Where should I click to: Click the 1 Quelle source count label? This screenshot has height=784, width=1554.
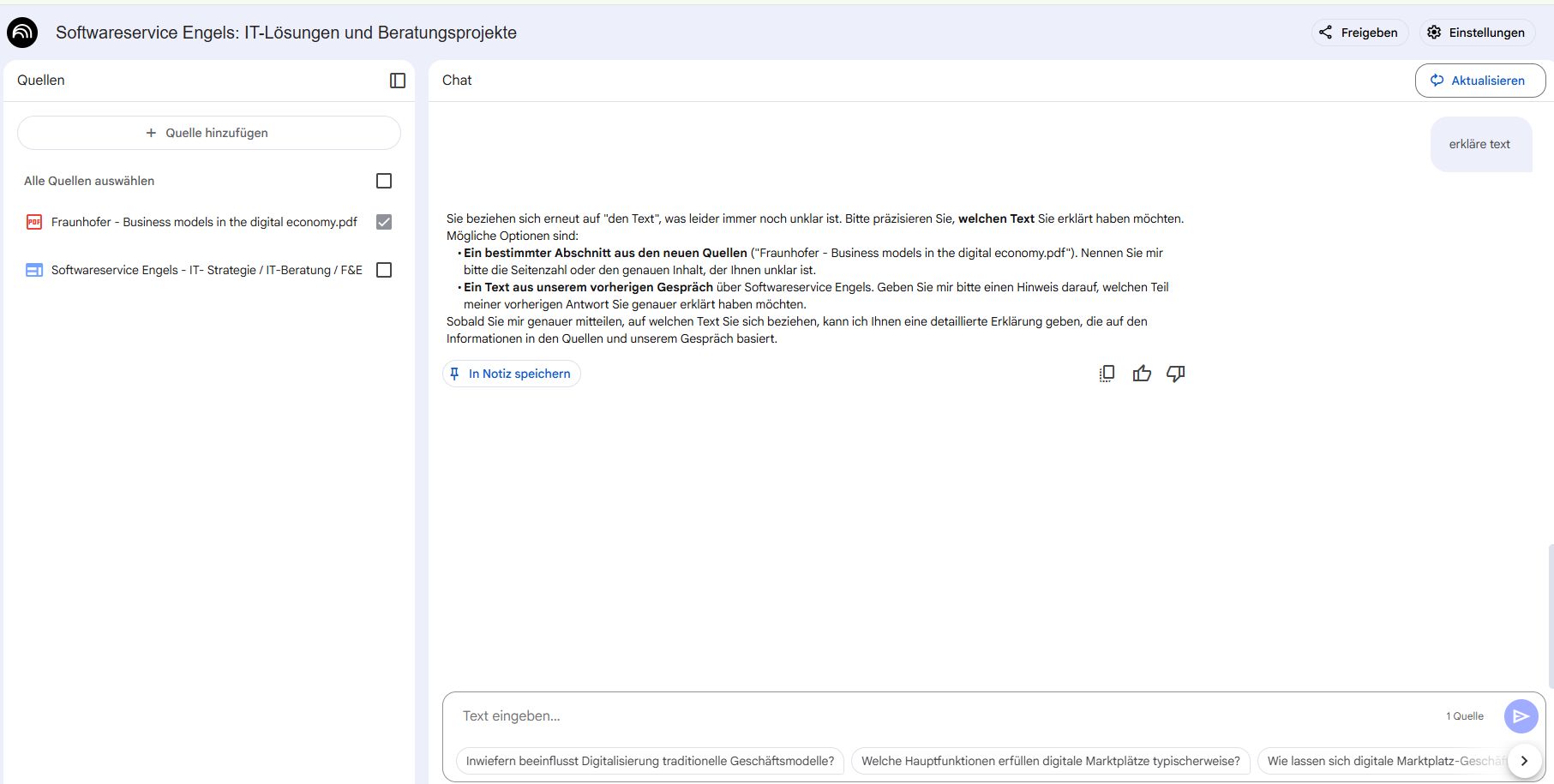[x=1465, y=716]
